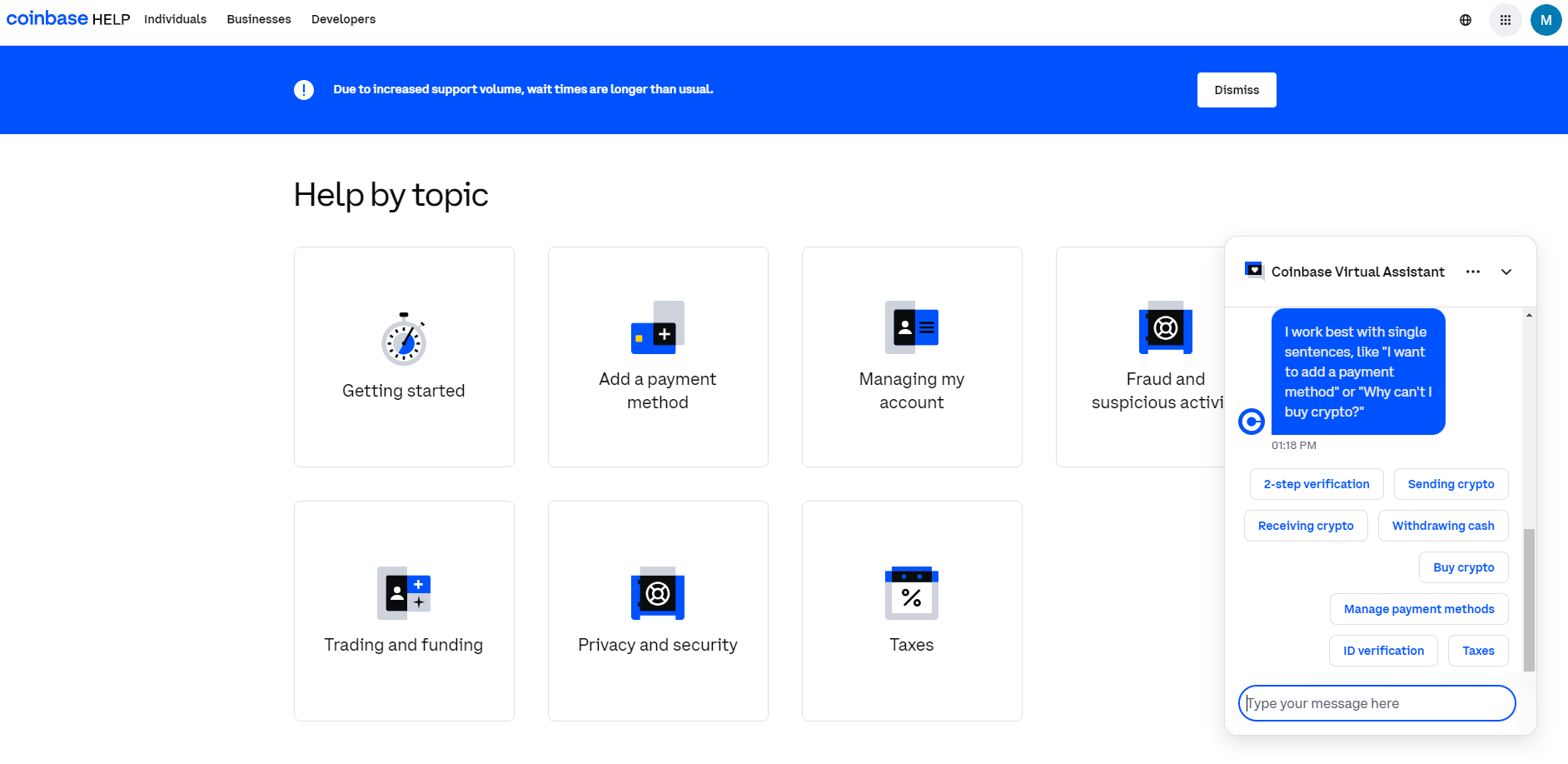Focus the Type your message input
The image size is (1568, 764).
tap(1376, 703)
